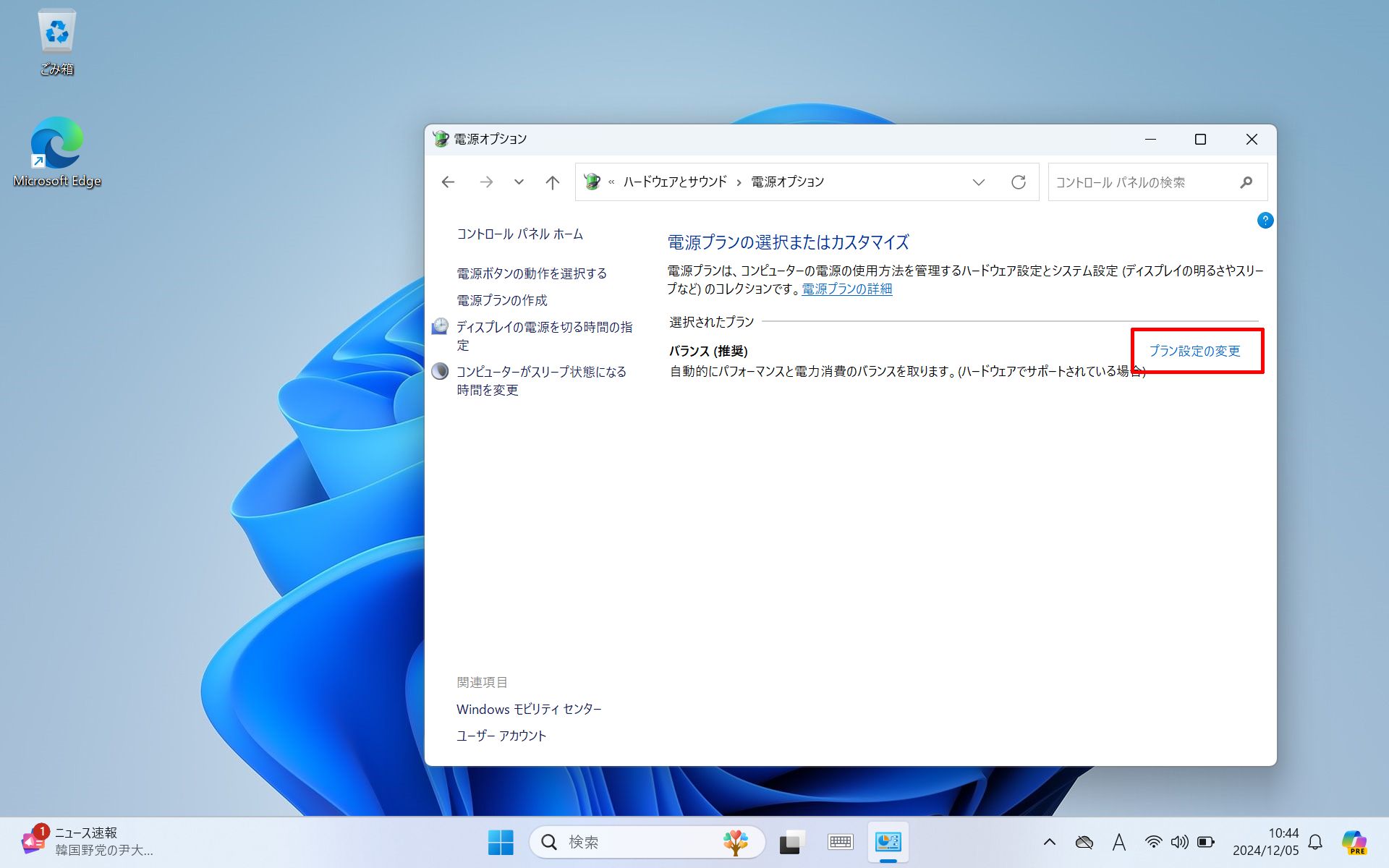
Task: Open 電源プランの詳細 hyperlink
Action: point(847,289)
